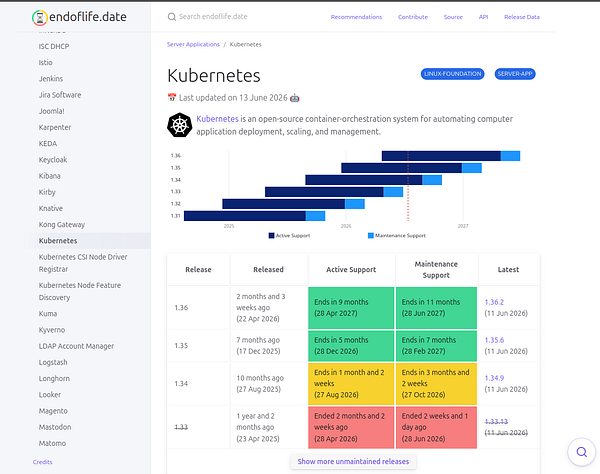Viewport: 600px width, 474px height.
Task: Select Kibana in the sidebar
Action: click(49, 176)
